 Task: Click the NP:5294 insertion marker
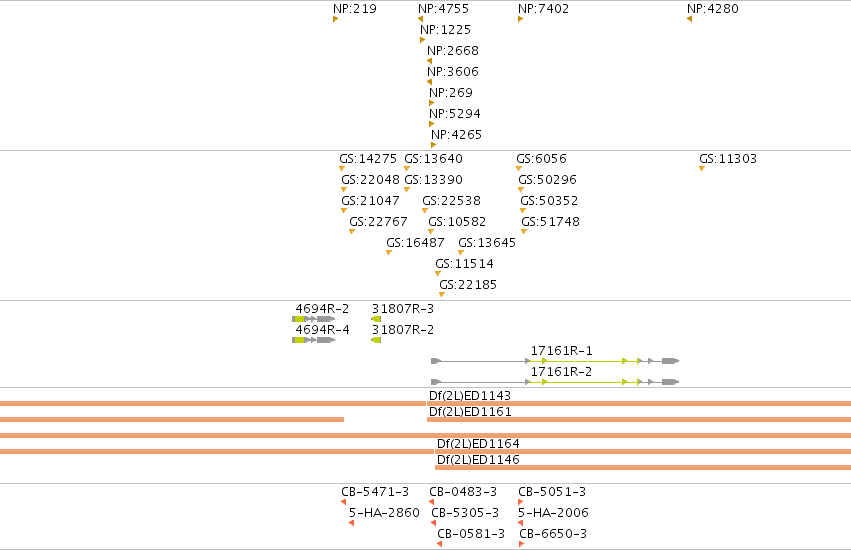click(431, 124)
